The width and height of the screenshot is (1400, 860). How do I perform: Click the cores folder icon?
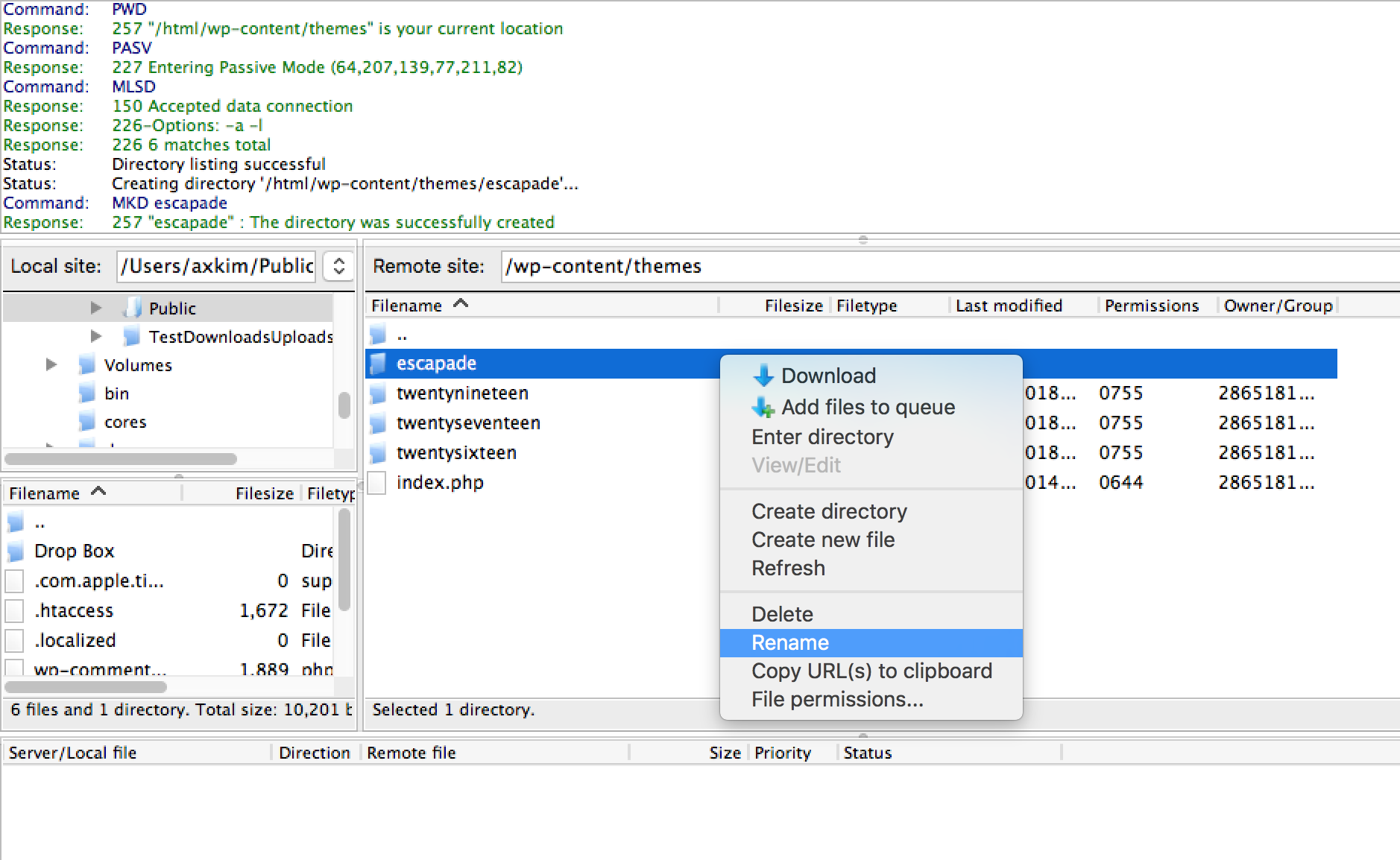[87, 422]
